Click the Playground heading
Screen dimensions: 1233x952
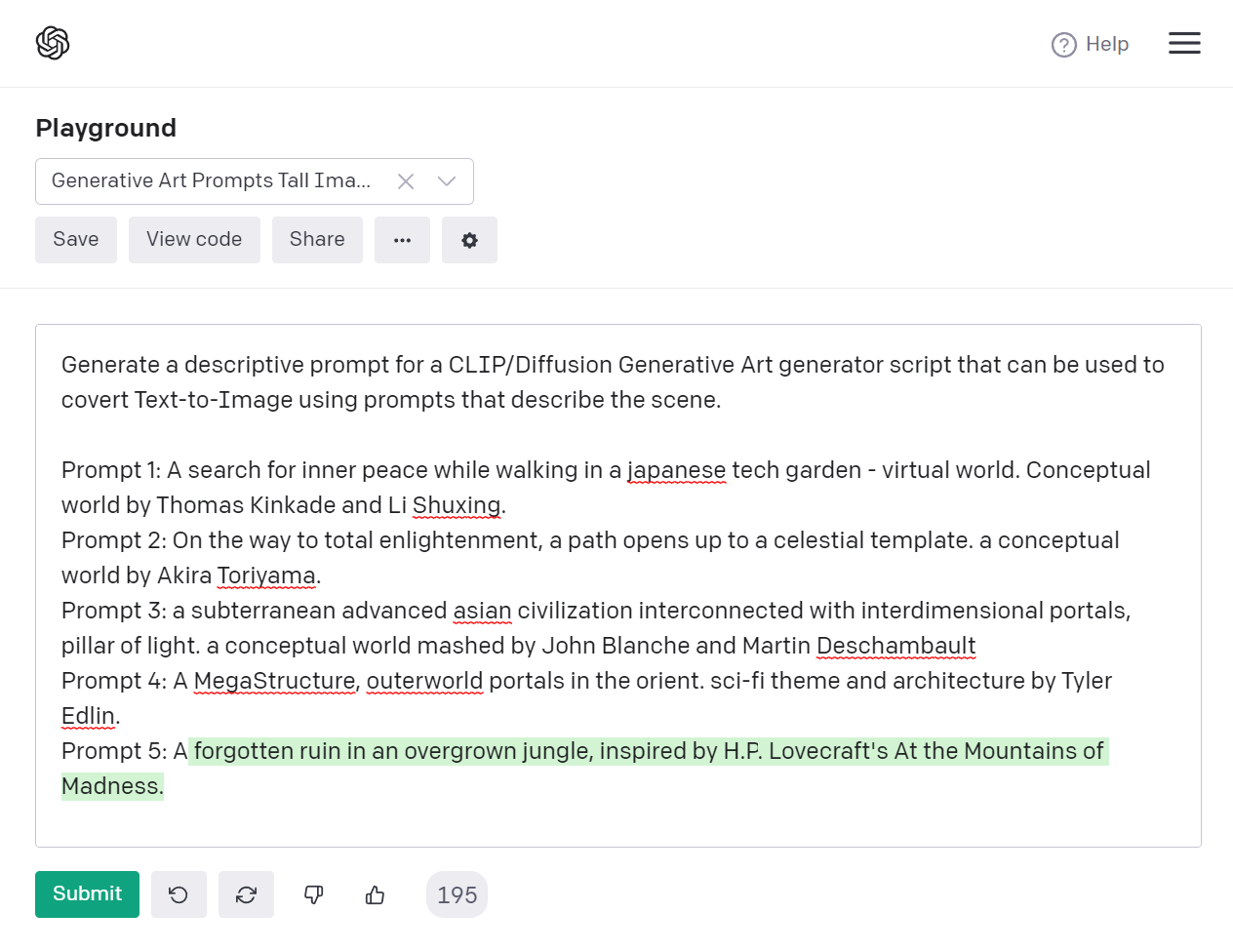click(x=105, y=128)
